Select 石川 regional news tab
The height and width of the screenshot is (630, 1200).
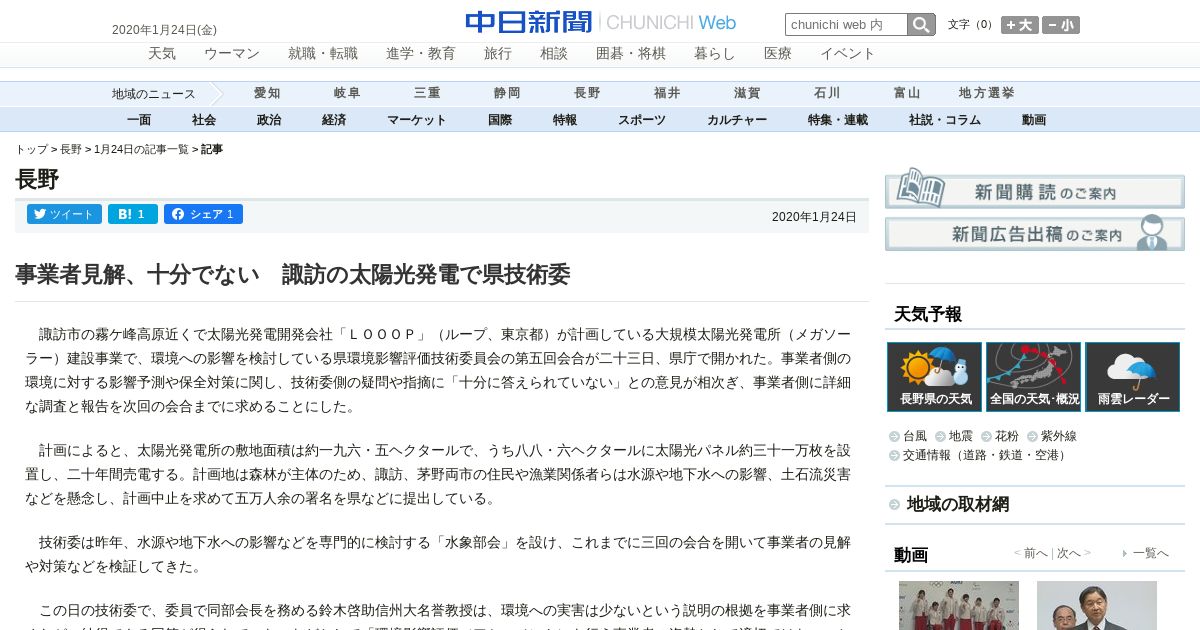[x=827, y=93]
